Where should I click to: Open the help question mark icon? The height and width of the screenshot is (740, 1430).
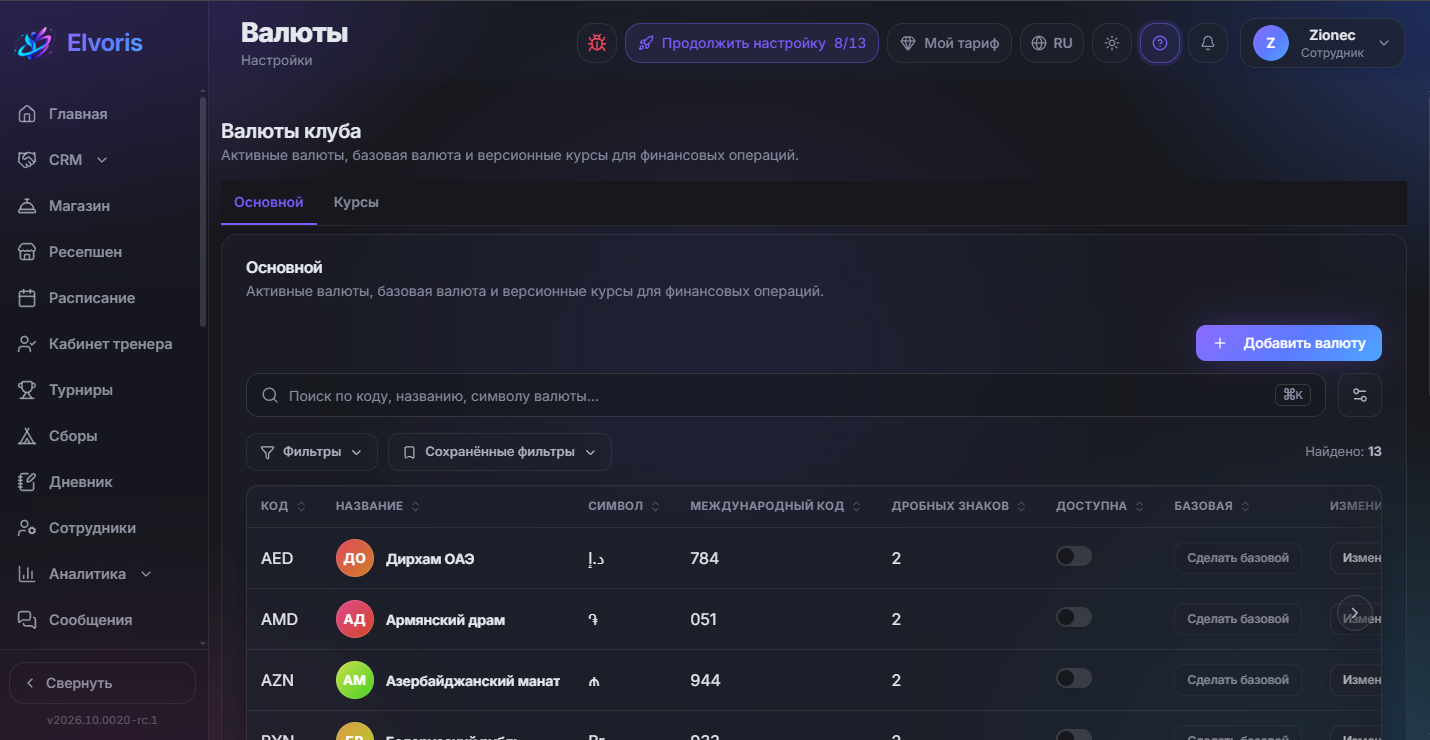pos(1160,43)
